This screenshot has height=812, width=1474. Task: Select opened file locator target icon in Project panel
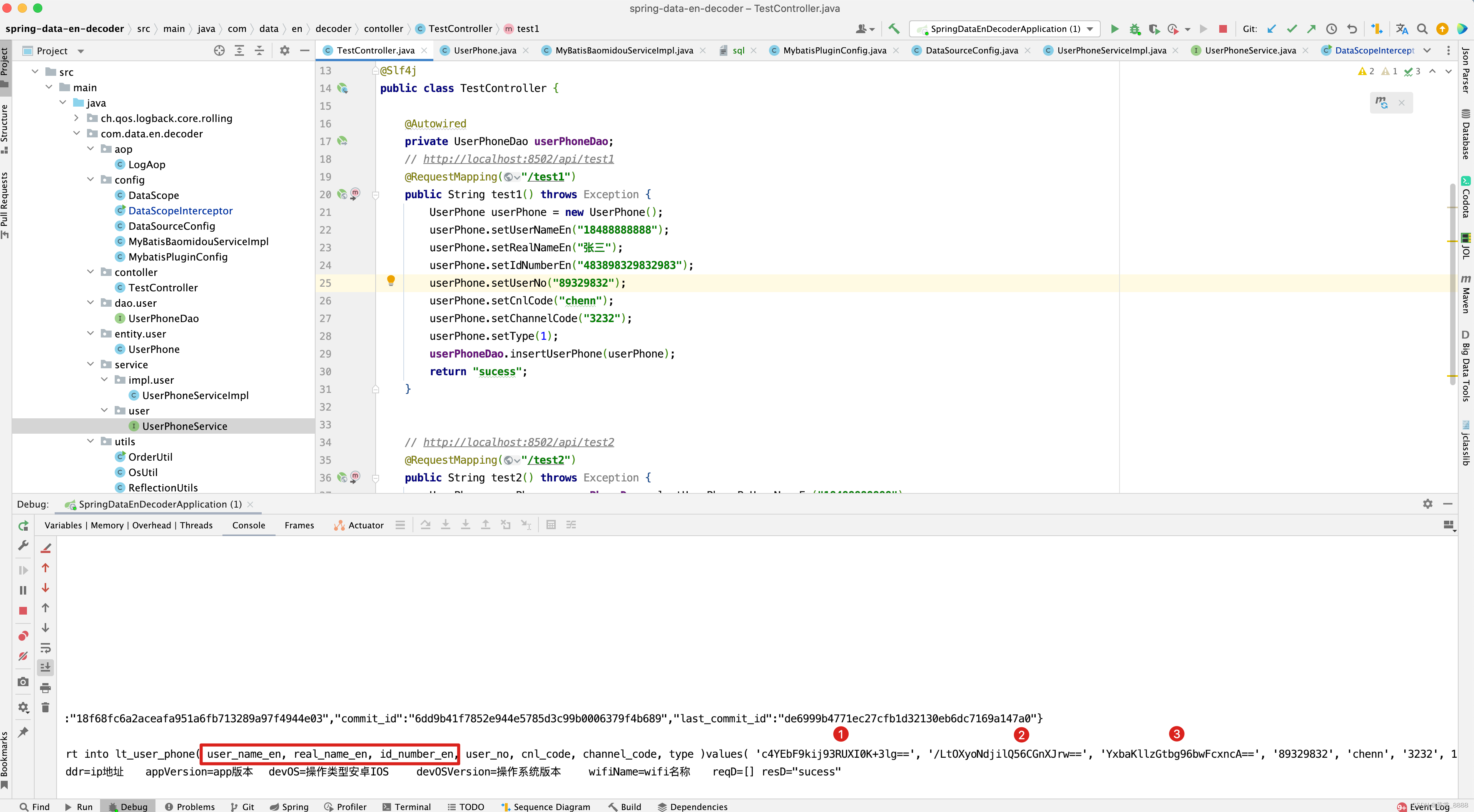point(219,50)
